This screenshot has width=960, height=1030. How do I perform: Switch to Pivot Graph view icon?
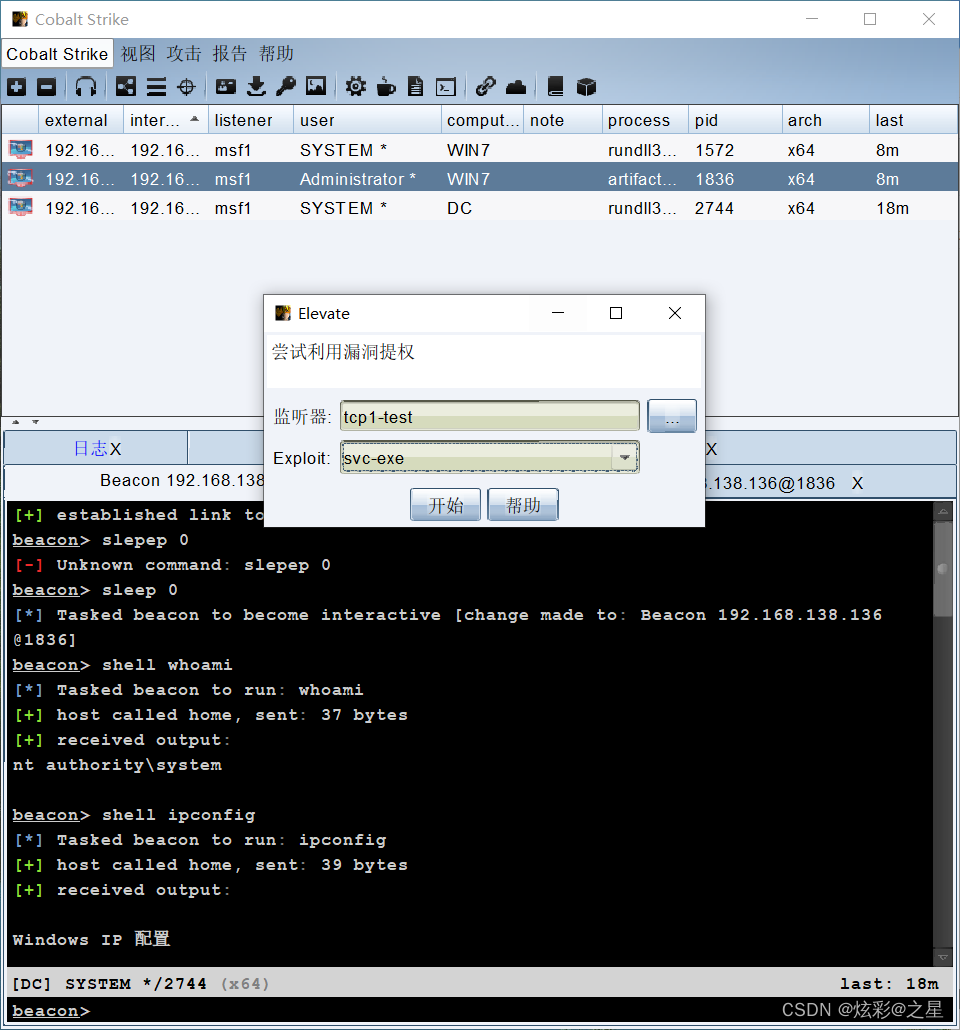126,87
